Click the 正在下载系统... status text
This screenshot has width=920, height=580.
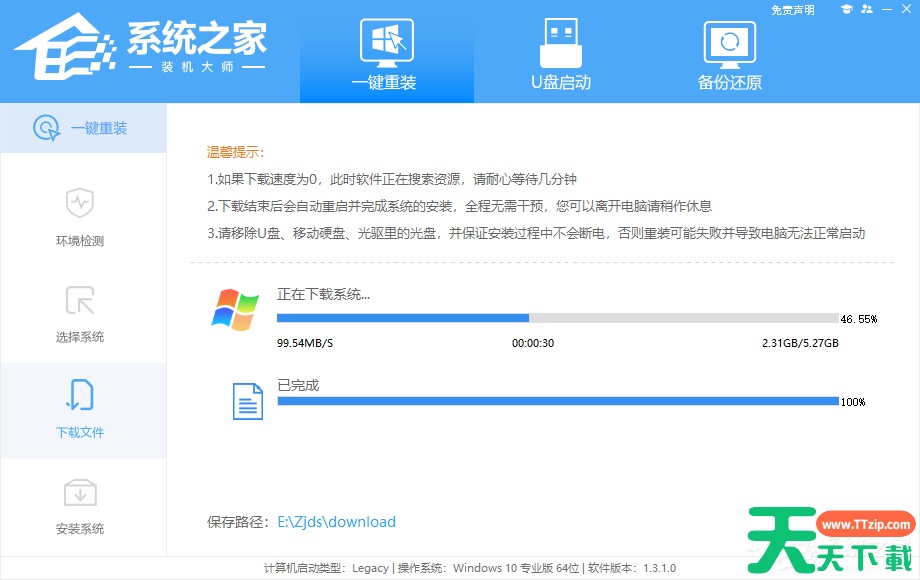pyautogui.click(x=323, y=294)
